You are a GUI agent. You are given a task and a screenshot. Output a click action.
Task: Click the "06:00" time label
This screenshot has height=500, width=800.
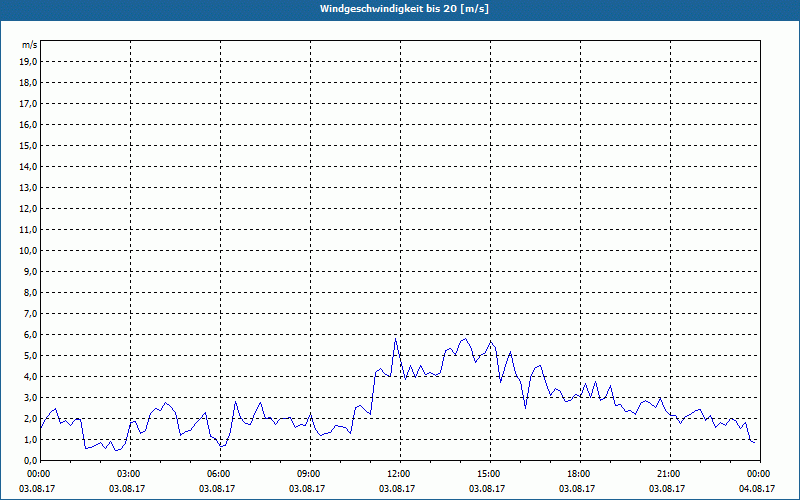tap(220, 474)
